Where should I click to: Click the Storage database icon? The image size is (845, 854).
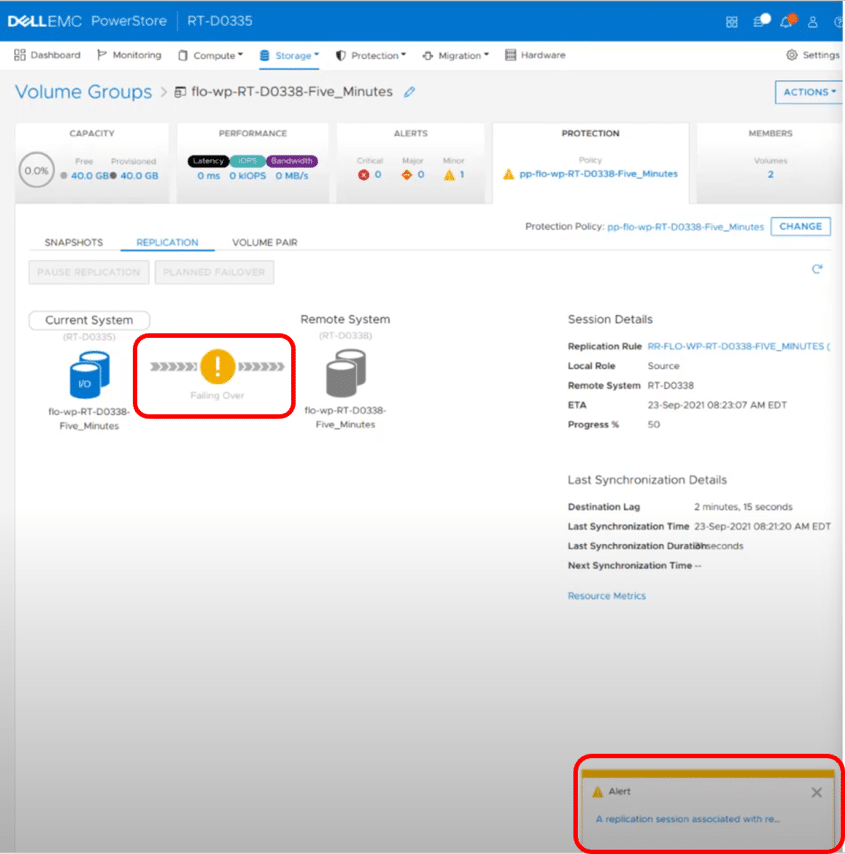[264, 56]
